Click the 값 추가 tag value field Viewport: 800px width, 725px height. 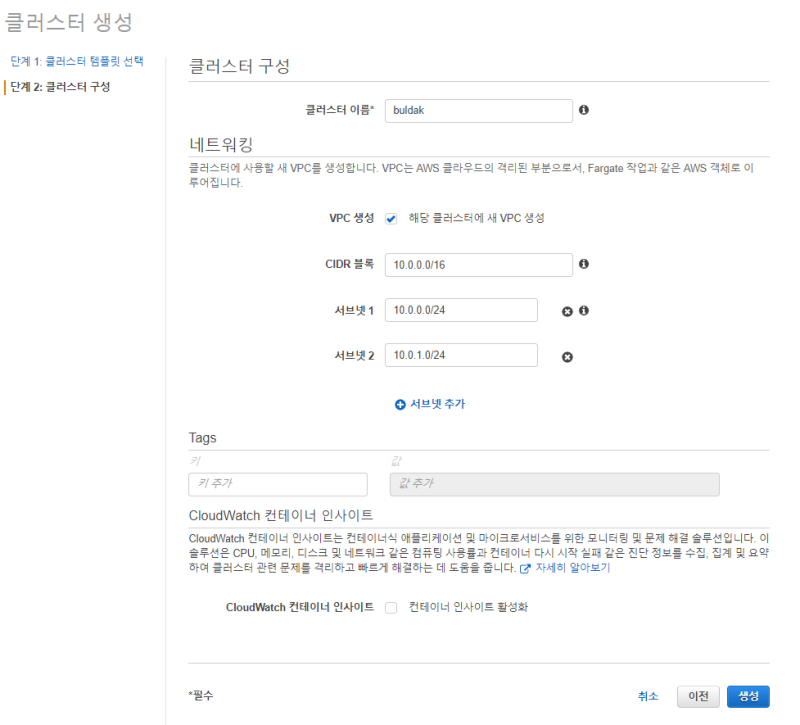click(x=554, y=484)
